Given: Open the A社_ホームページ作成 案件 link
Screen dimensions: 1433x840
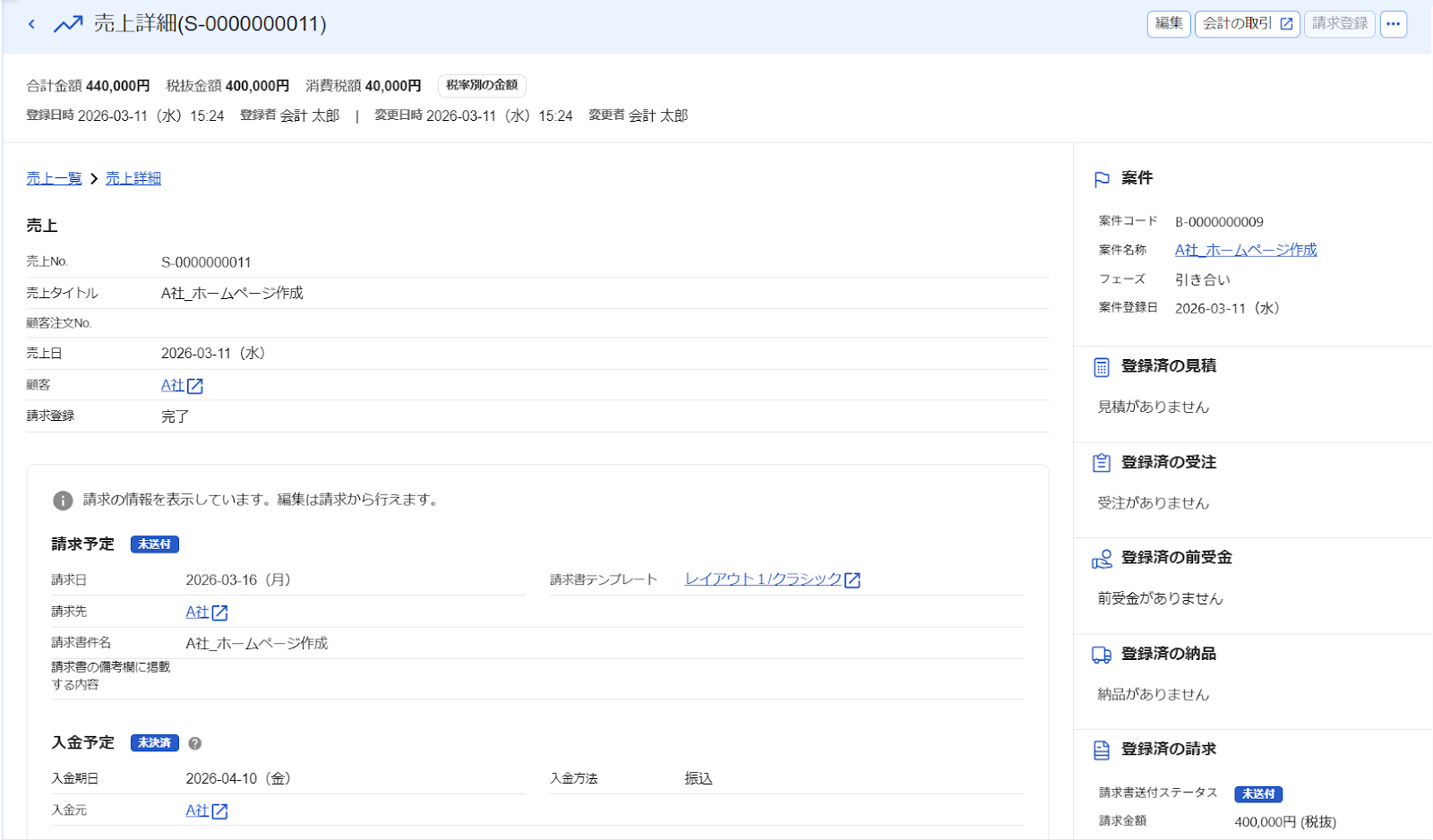Looking at the screenshot, I should pyautogui.click(x=1246, y=250).
